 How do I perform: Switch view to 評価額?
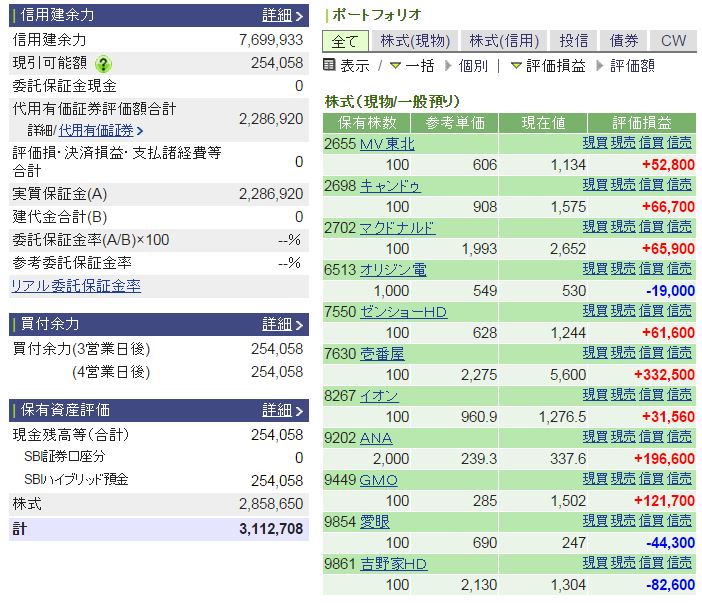click(625, 66)
